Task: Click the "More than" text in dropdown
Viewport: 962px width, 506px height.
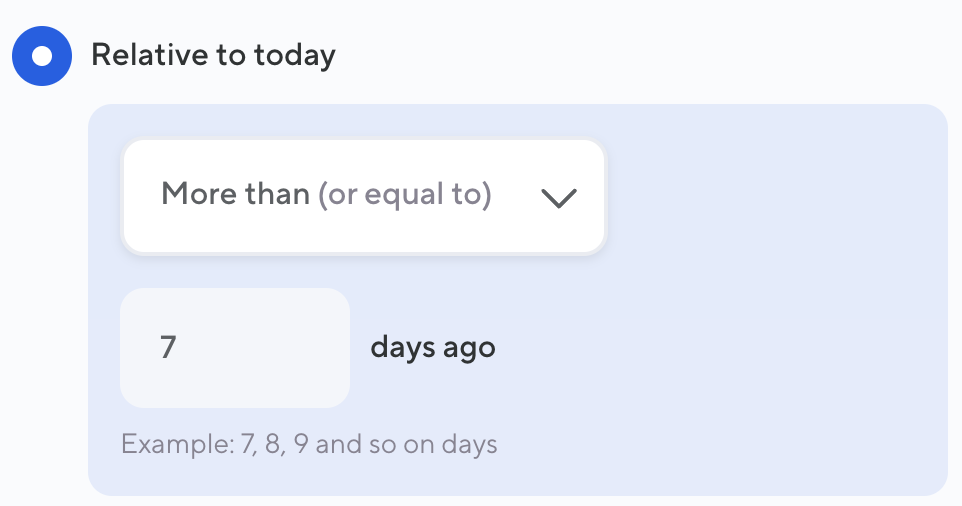Action: click(x=235, y=194)
